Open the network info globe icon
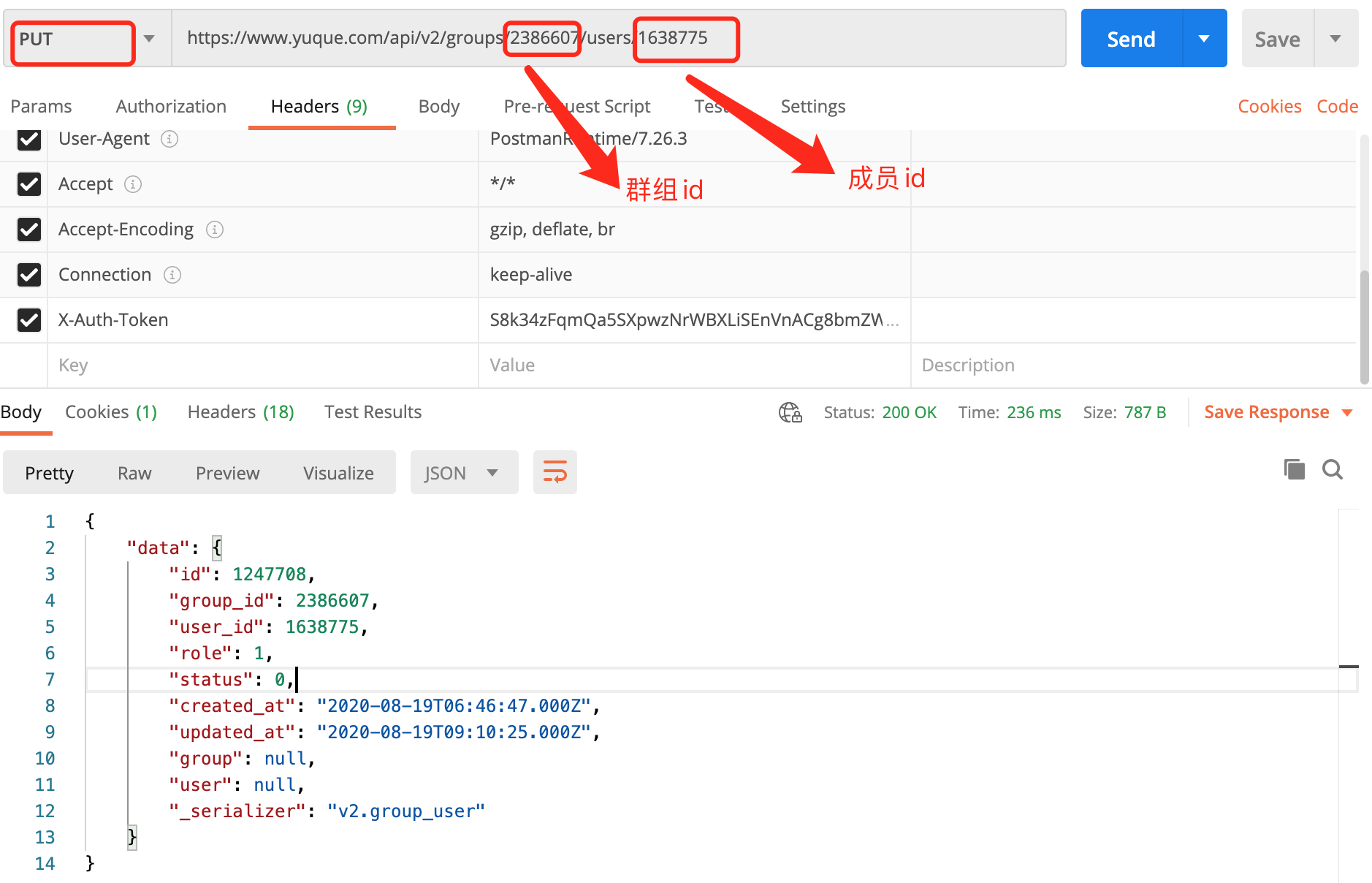The image size is (1372, 883). 790,412
